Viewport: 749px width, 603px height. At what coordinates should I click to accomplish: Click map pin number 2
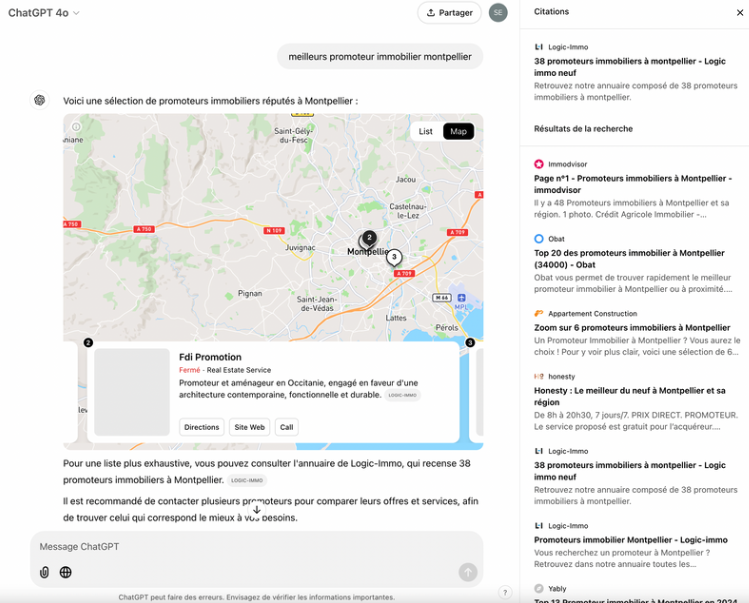pos(369,237)
